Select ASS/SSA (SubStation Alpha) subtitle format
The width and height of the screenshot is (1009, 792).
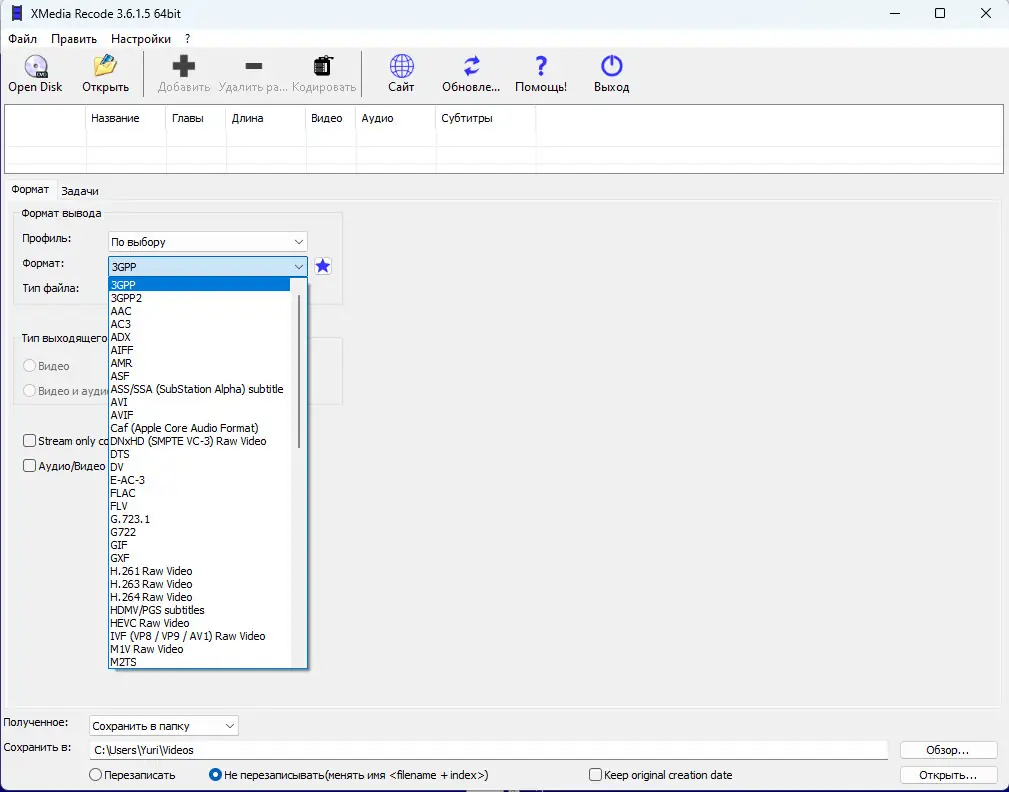pos(199,389)
